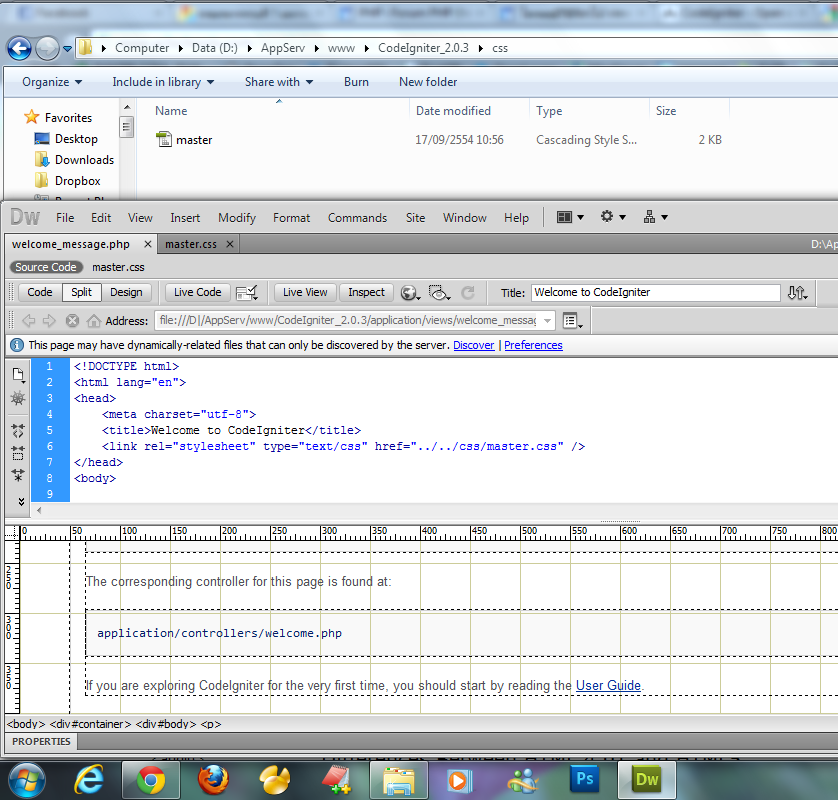Switch to Code view
Image resolution: width=838 pixels, height=800 pixels.
[40, 292]
